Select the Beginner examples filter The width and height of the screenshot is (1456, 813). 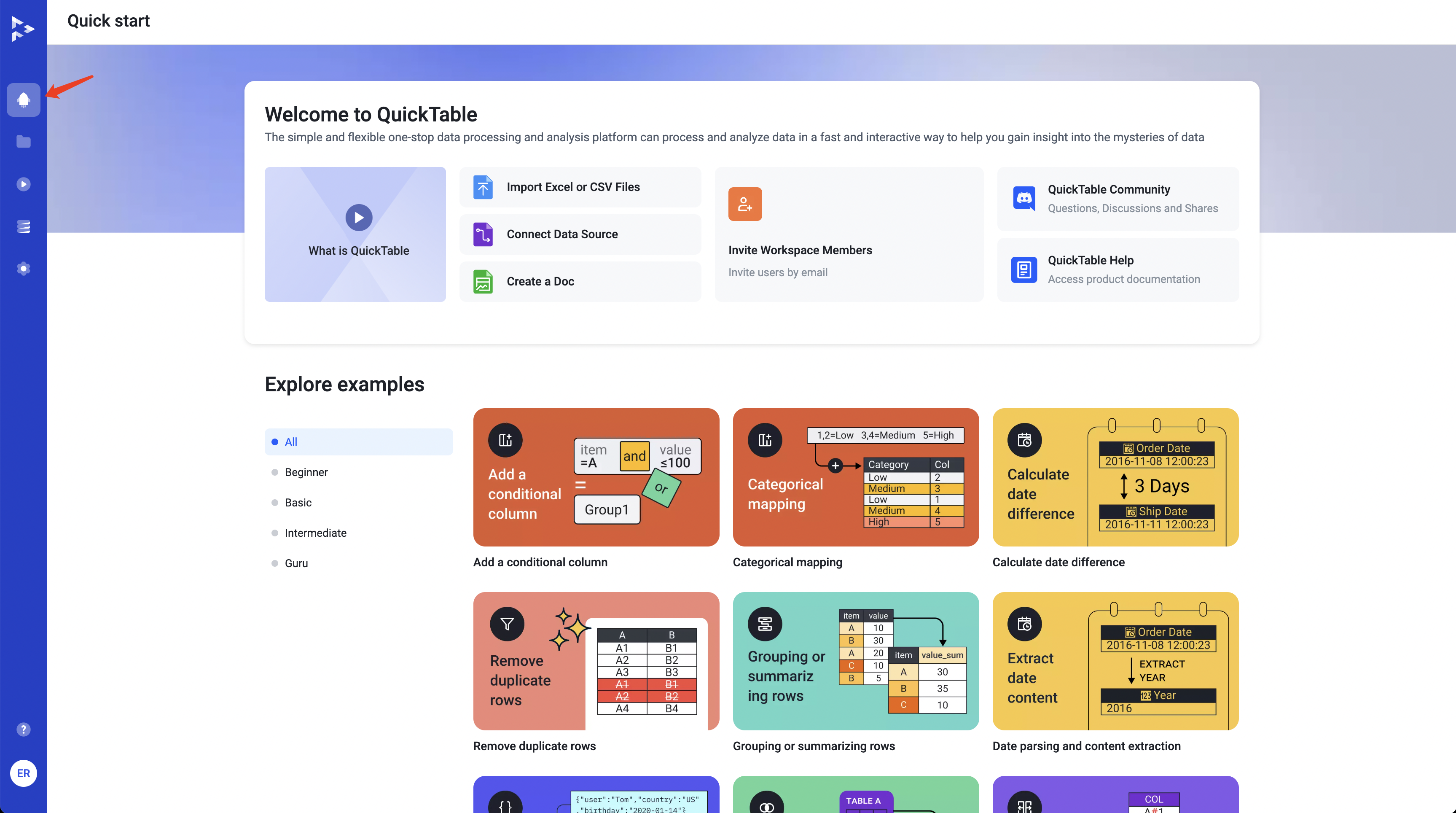[x=359, y=472]
